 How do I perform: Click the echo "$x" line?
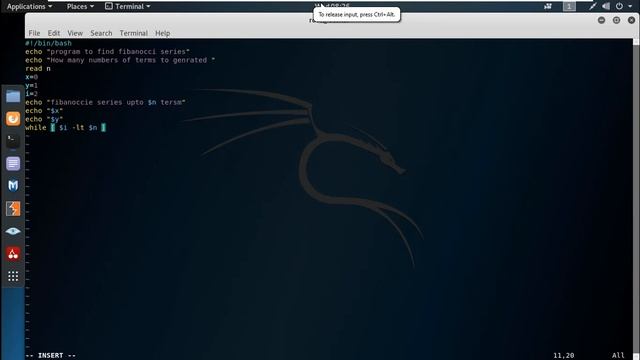pos(44,111)
